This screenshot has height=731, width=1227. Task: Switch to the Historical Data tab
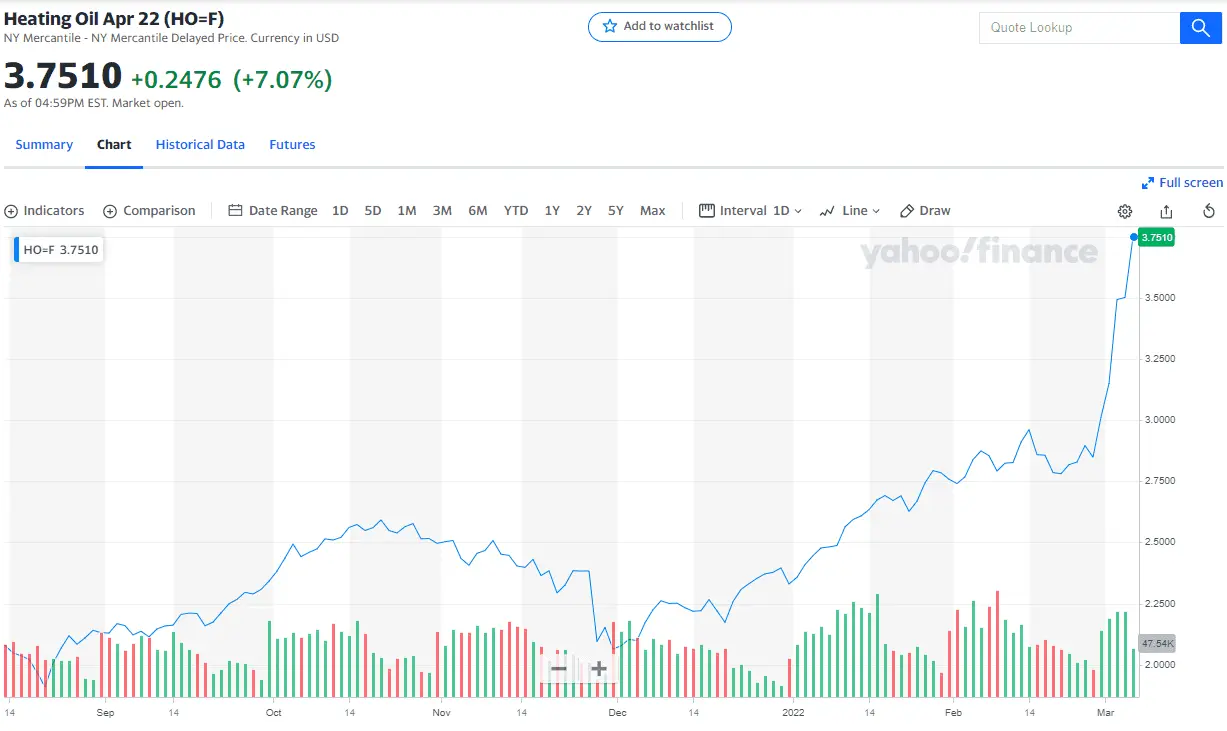pos(200,145)
